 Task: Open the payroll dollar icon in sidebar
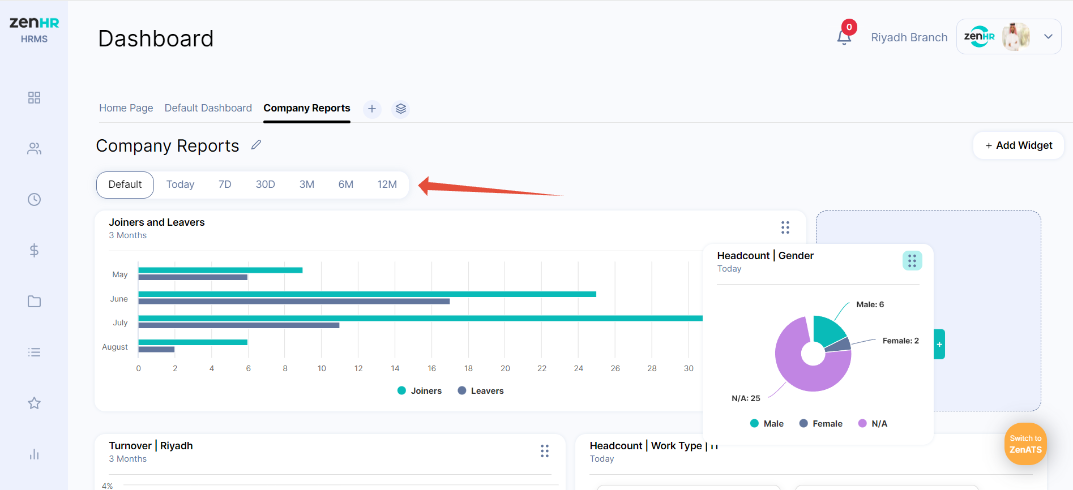pos(34,250)
